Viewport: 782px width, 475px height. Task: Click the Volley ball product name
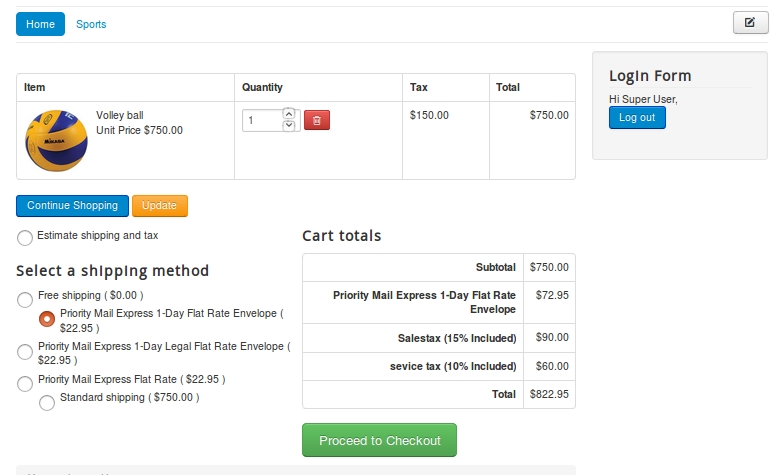point(120,115)
